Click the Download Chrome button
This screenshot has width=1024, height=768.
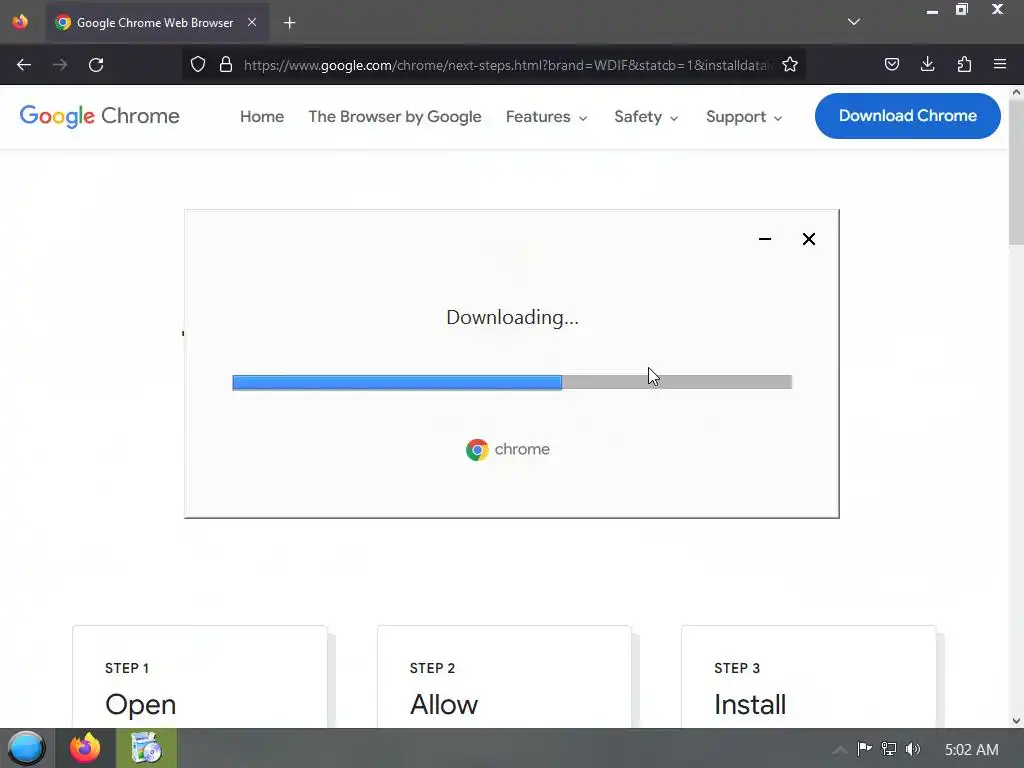coord(908,116)
